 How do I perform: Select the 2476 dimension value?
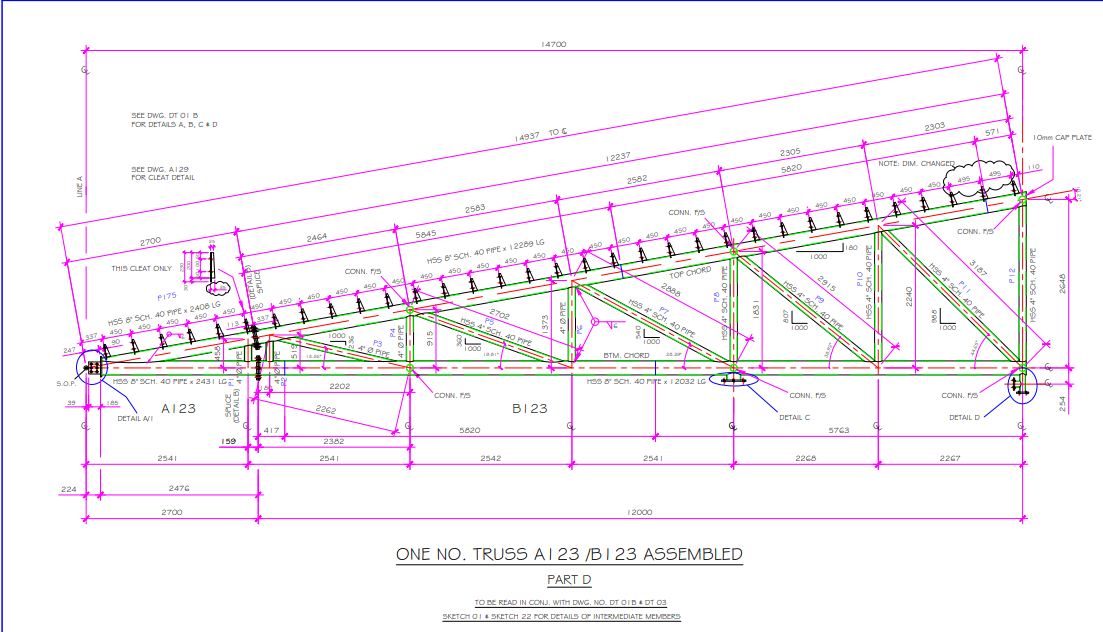179,488
